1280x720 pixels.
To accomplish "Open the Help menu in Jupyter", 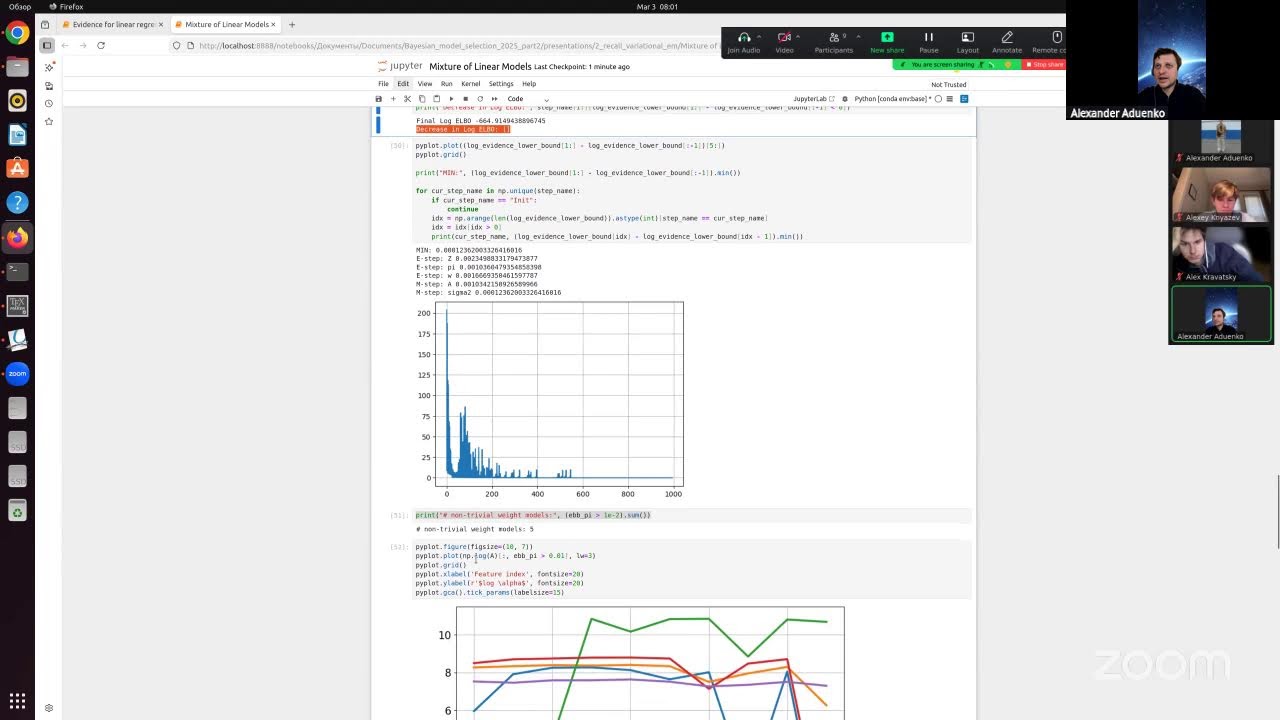I will (529, 84).
